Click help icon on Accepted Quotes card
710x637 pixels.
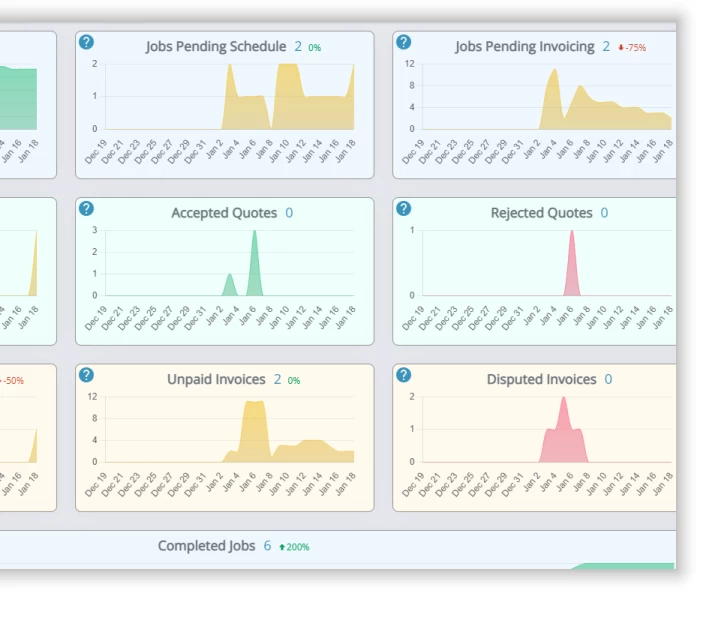pyautogui.click(x=86, y=209)
